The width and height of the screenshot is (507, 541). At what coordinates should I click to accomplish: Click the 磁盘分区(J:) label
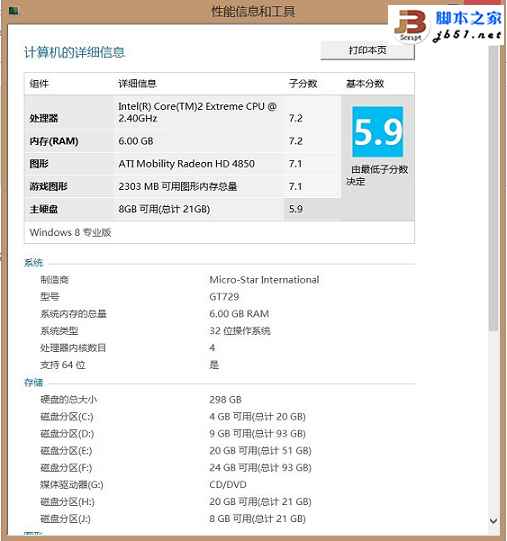coord(66,519)
